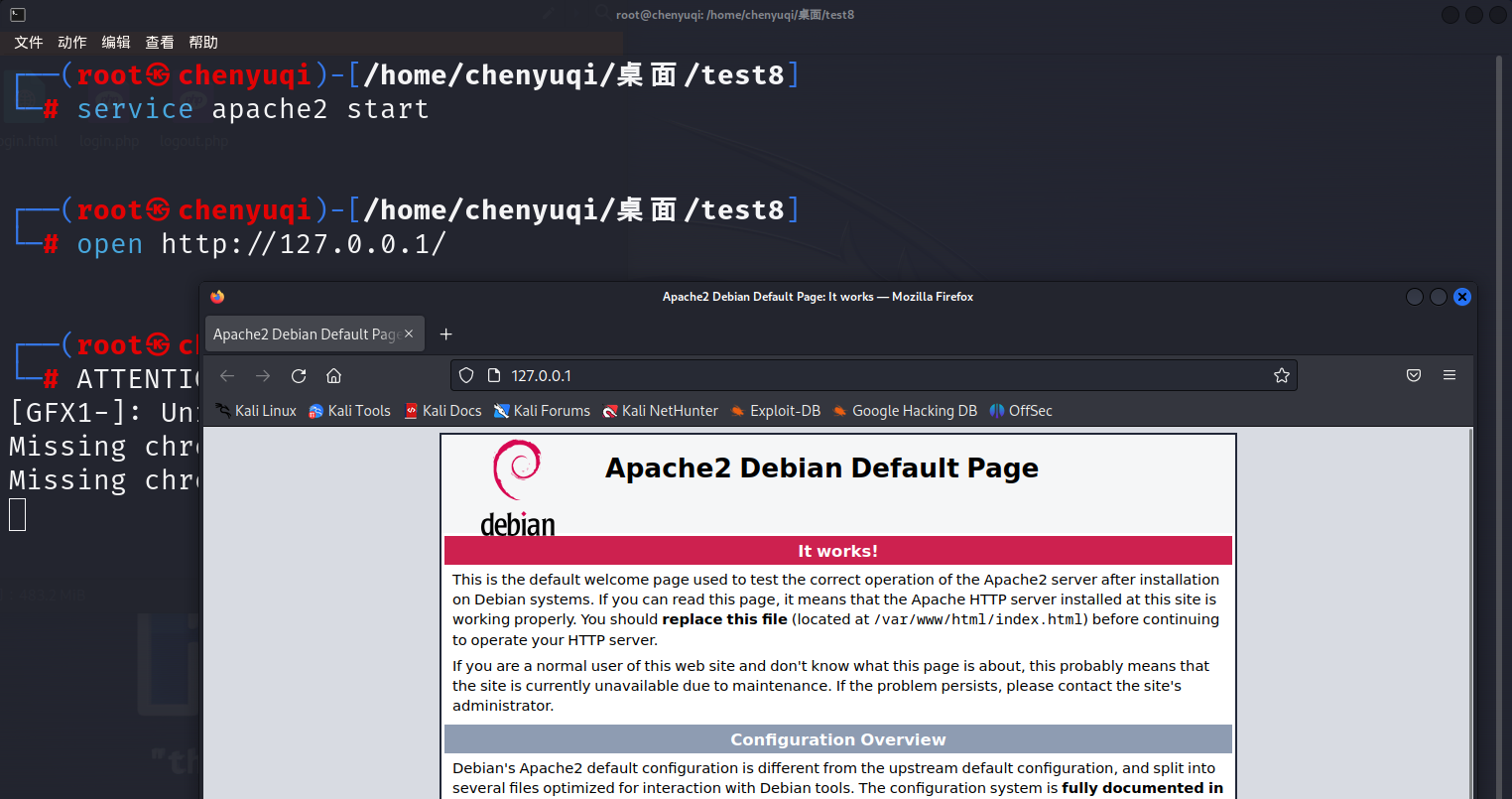The height and width of the screenshot is (799, 1512).
Task: Open the terminal 编辑 menu
Action: [x=116, y=42]
